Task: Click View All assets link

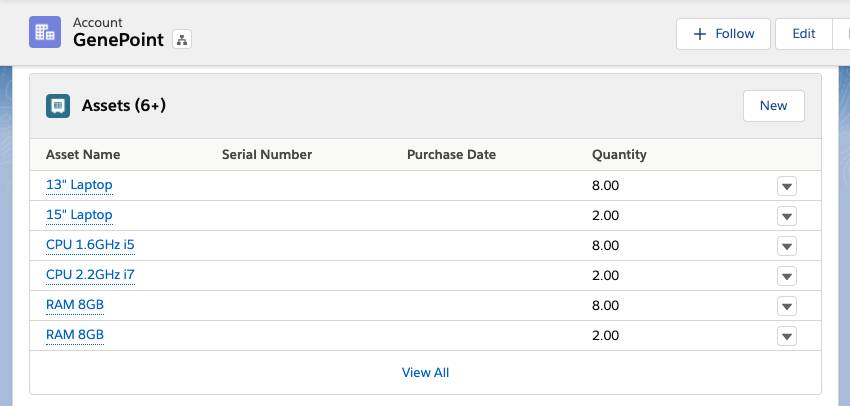Action: [426, 372]
